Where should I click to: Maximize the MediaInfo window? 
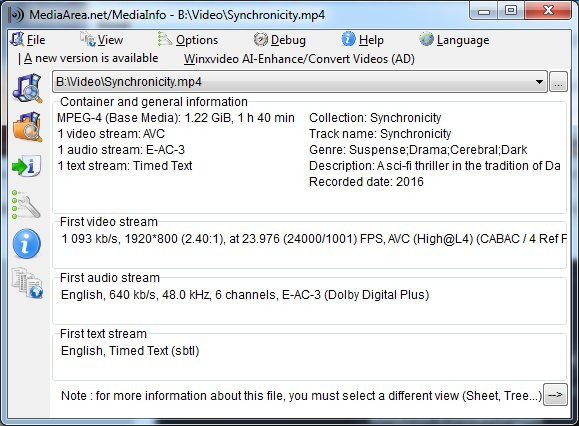click(x=511, y=10)
